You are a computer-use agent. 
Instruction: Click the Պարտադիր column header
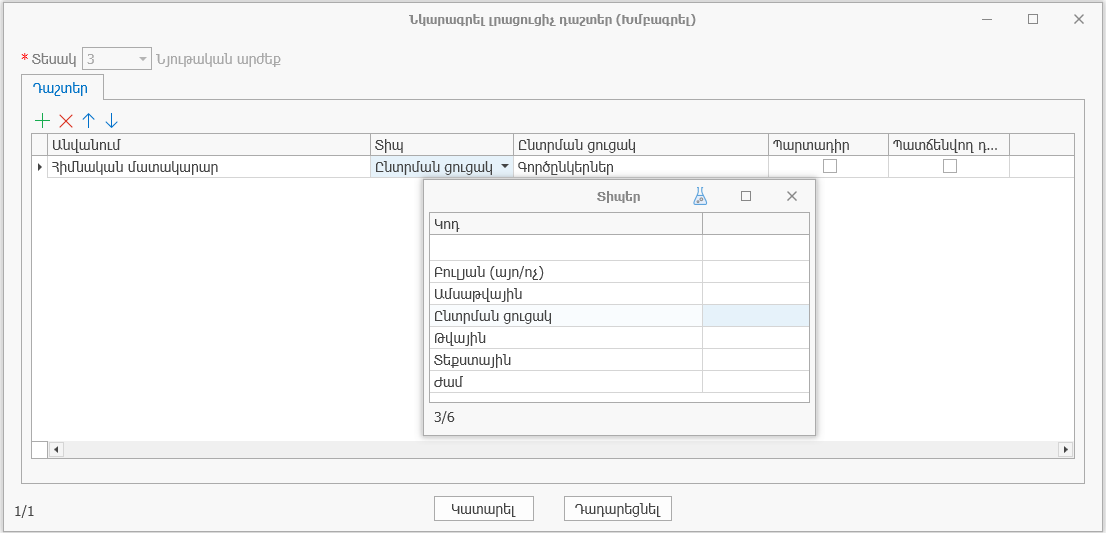click(x=828, y=145)
